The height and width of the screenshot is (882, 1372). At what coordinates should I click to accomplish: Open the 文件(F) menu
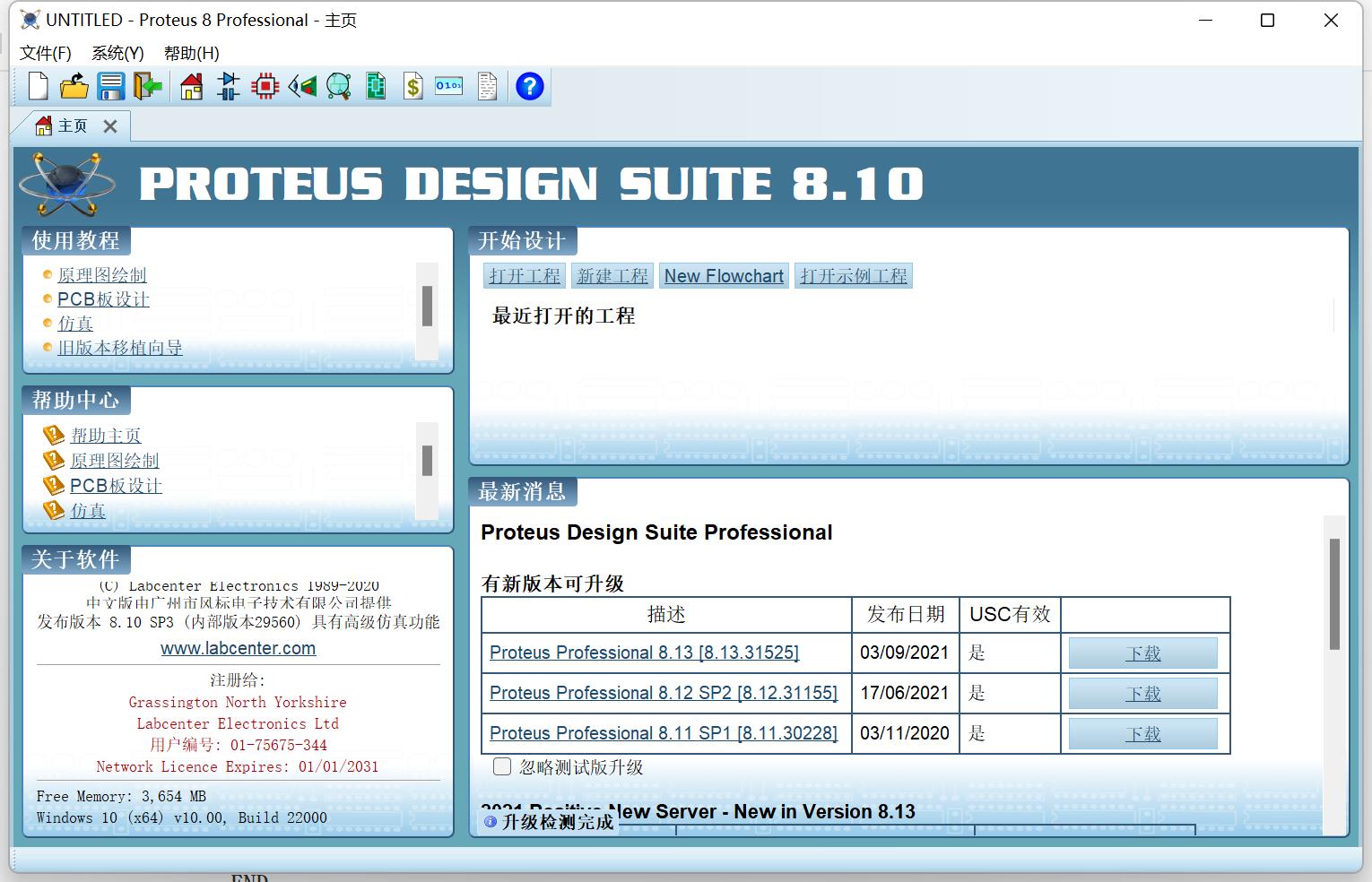(x=44, y=53)
